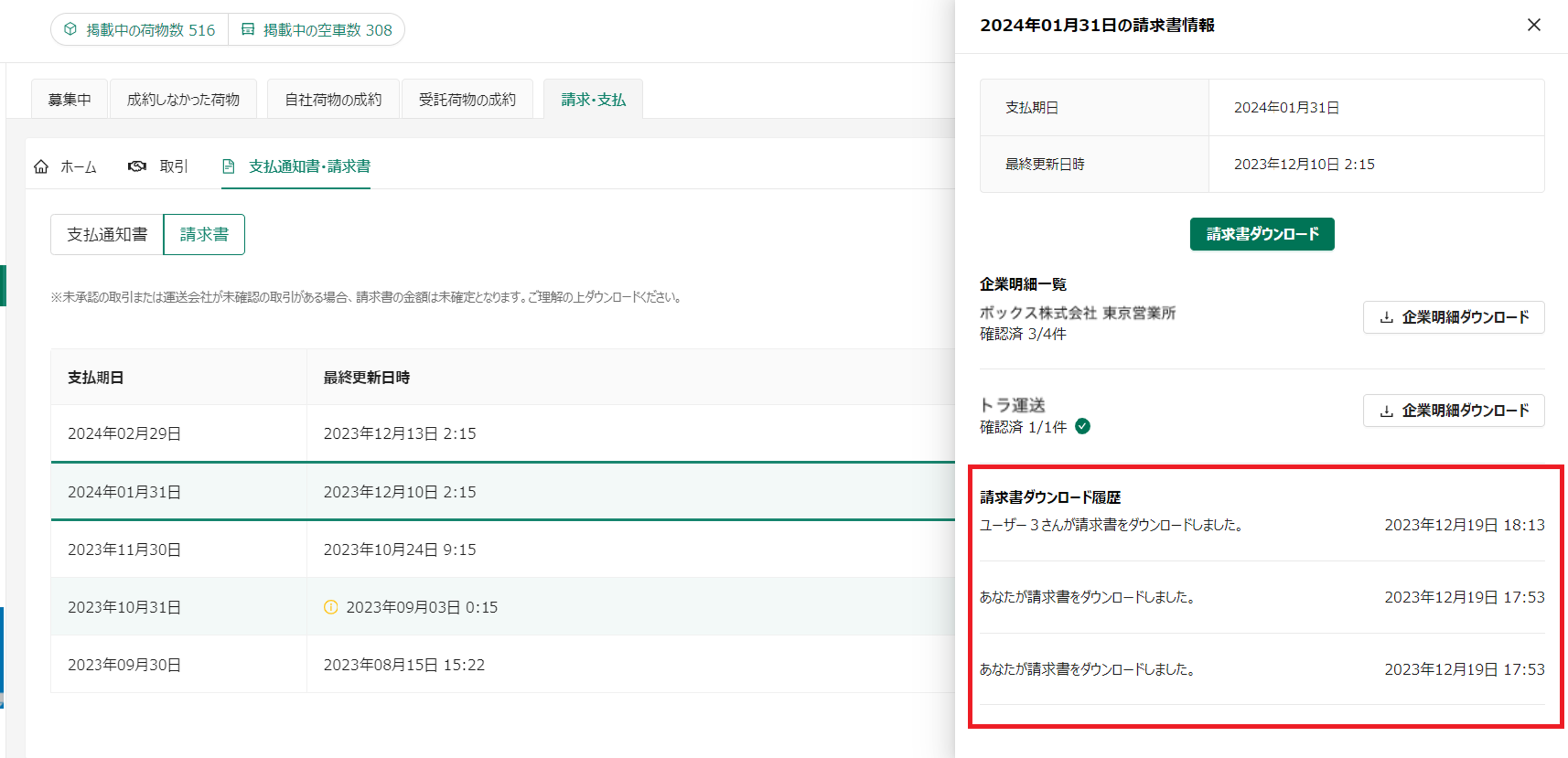Click download icon for ボックス株式会社 details

1386,317
